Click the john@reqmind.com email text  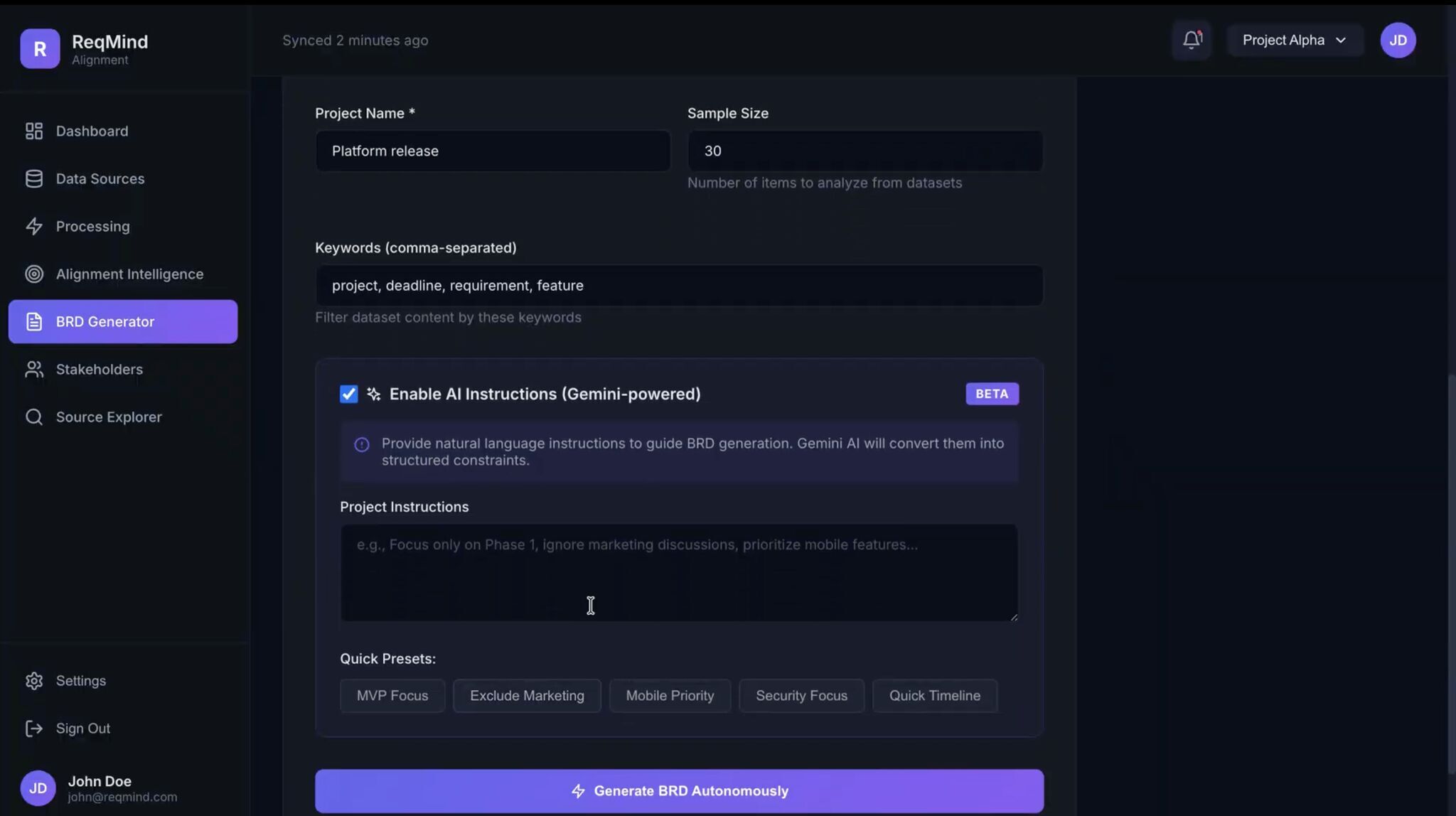click(122, 797)
